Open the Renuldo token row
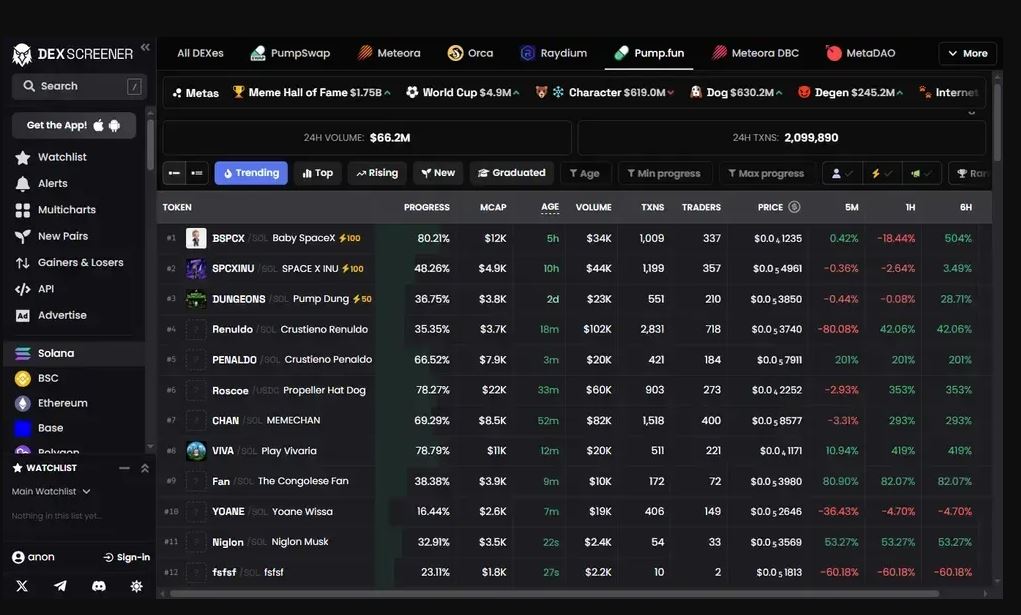 [574, 329]
